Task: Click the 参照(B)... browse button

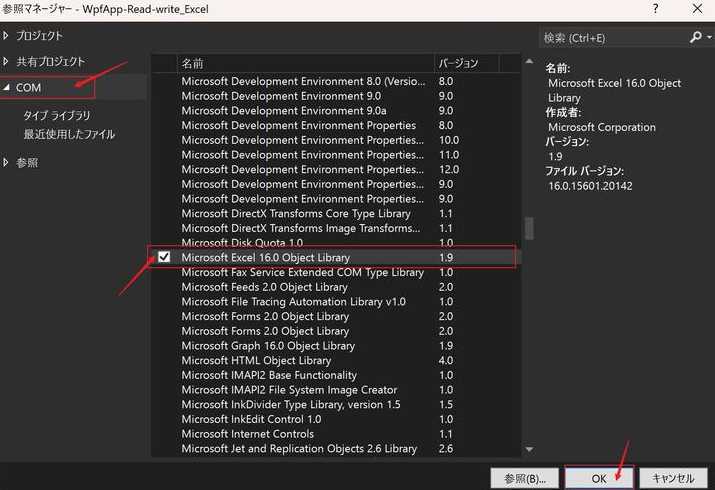Action: (524, 478)
